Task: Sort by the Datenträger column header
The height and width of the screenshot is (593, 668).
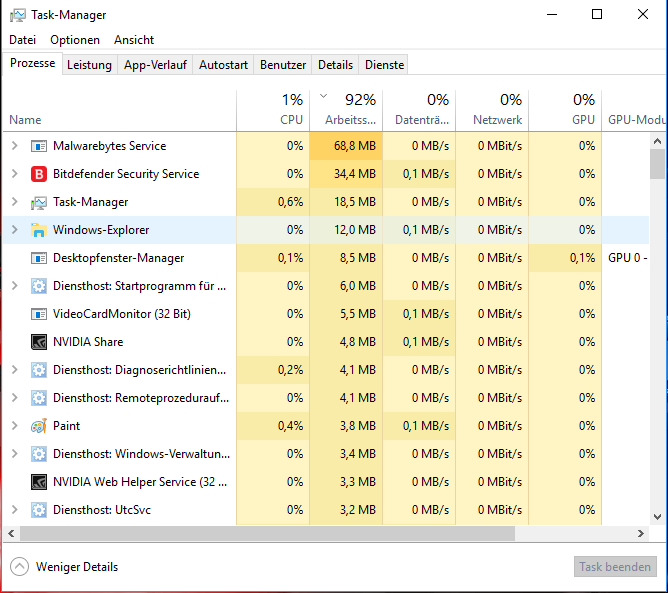Action: pos(419,111)
